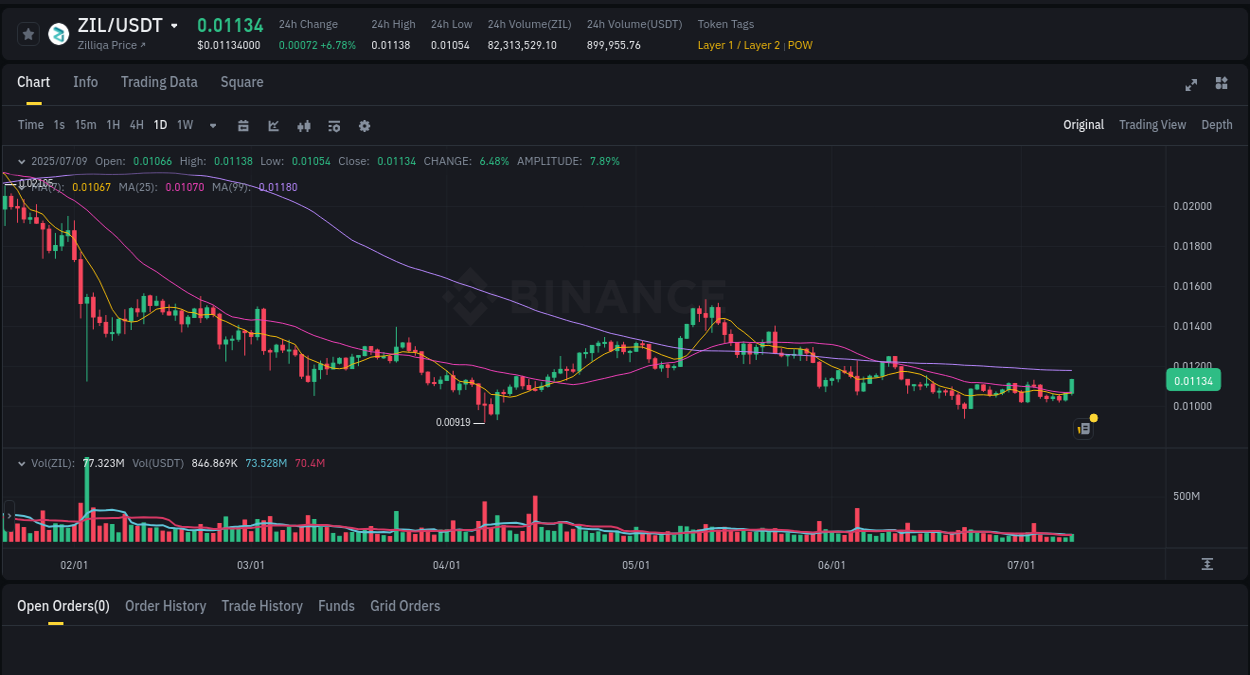This screenshot has height=675, width=1250.
Task: Open the chart settings gear icon
Action: 364,125
